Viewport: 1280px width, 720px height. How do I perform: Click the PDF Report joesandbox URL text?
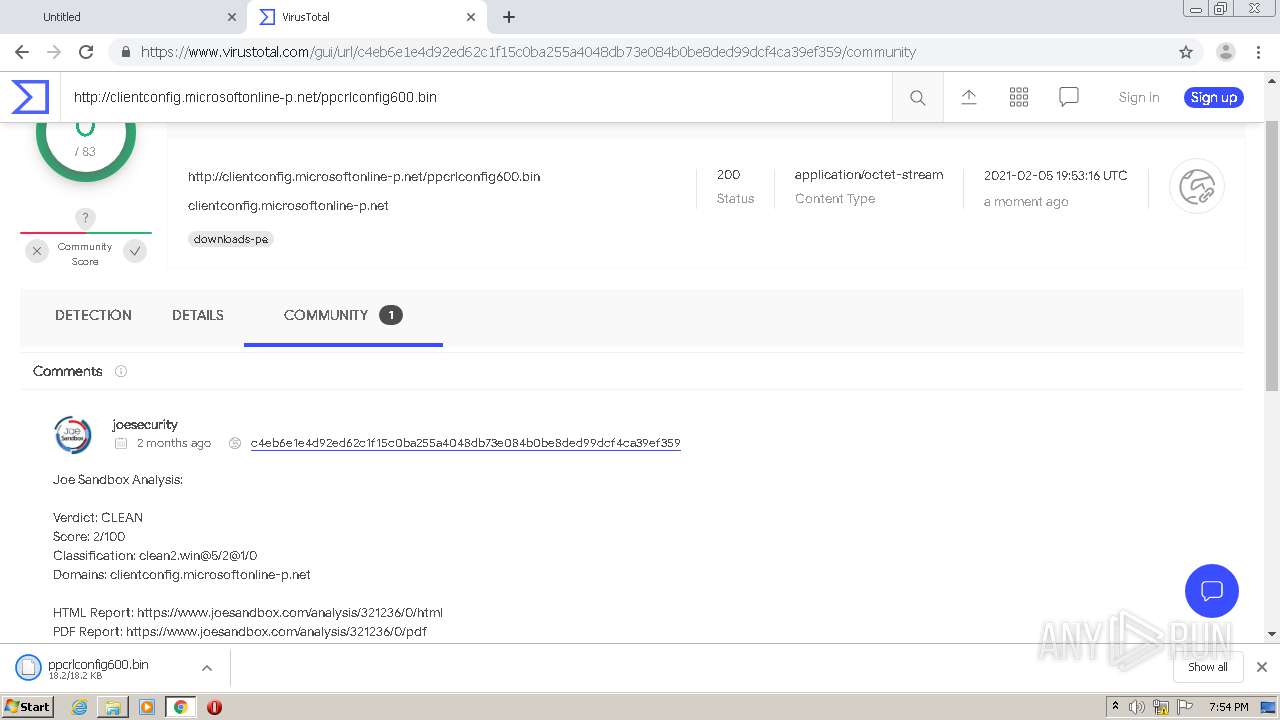(x=276, y=631)
